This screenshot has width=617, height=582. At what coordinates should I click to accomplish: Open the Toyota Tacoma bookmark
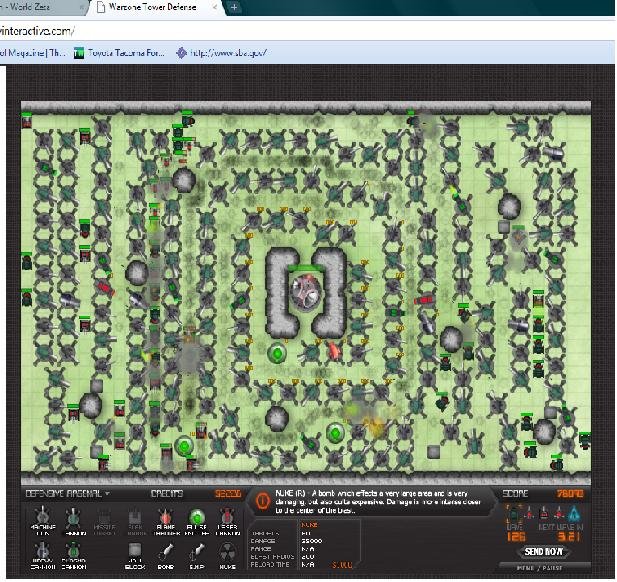click(120, 52)
